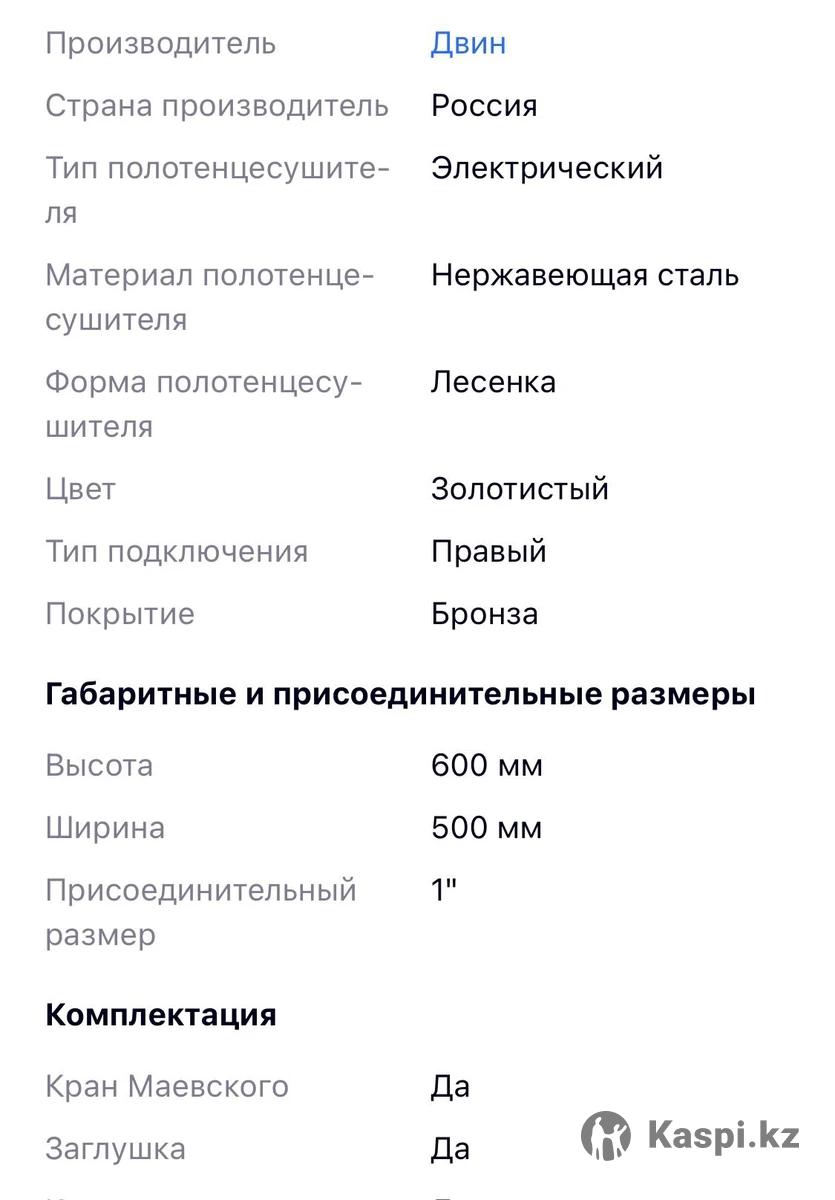This screenshot has height=1200, width=835.
Task: Click the Россия country value
Action: coord(484,106)
